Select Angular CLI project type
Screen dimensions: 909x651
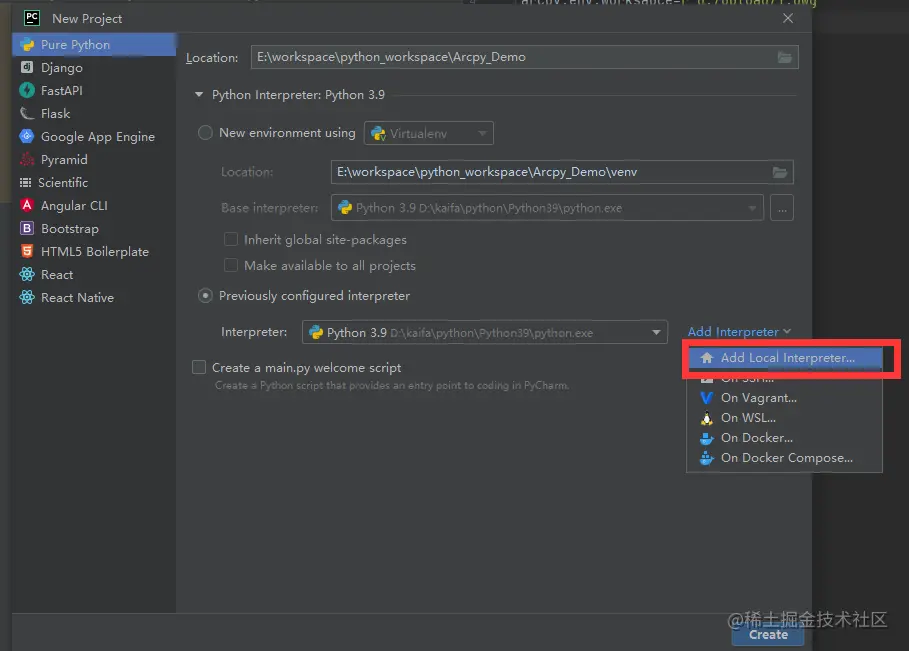coord(94,205)
